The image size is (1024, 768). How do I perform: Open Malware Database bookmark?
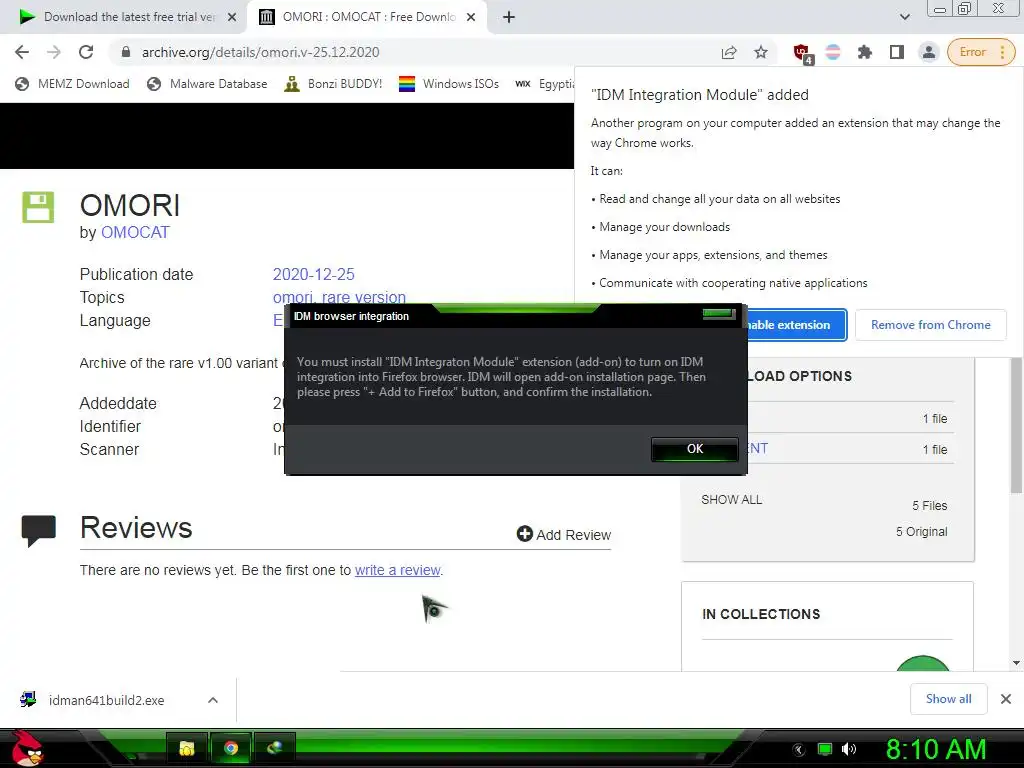click(208, 84)
